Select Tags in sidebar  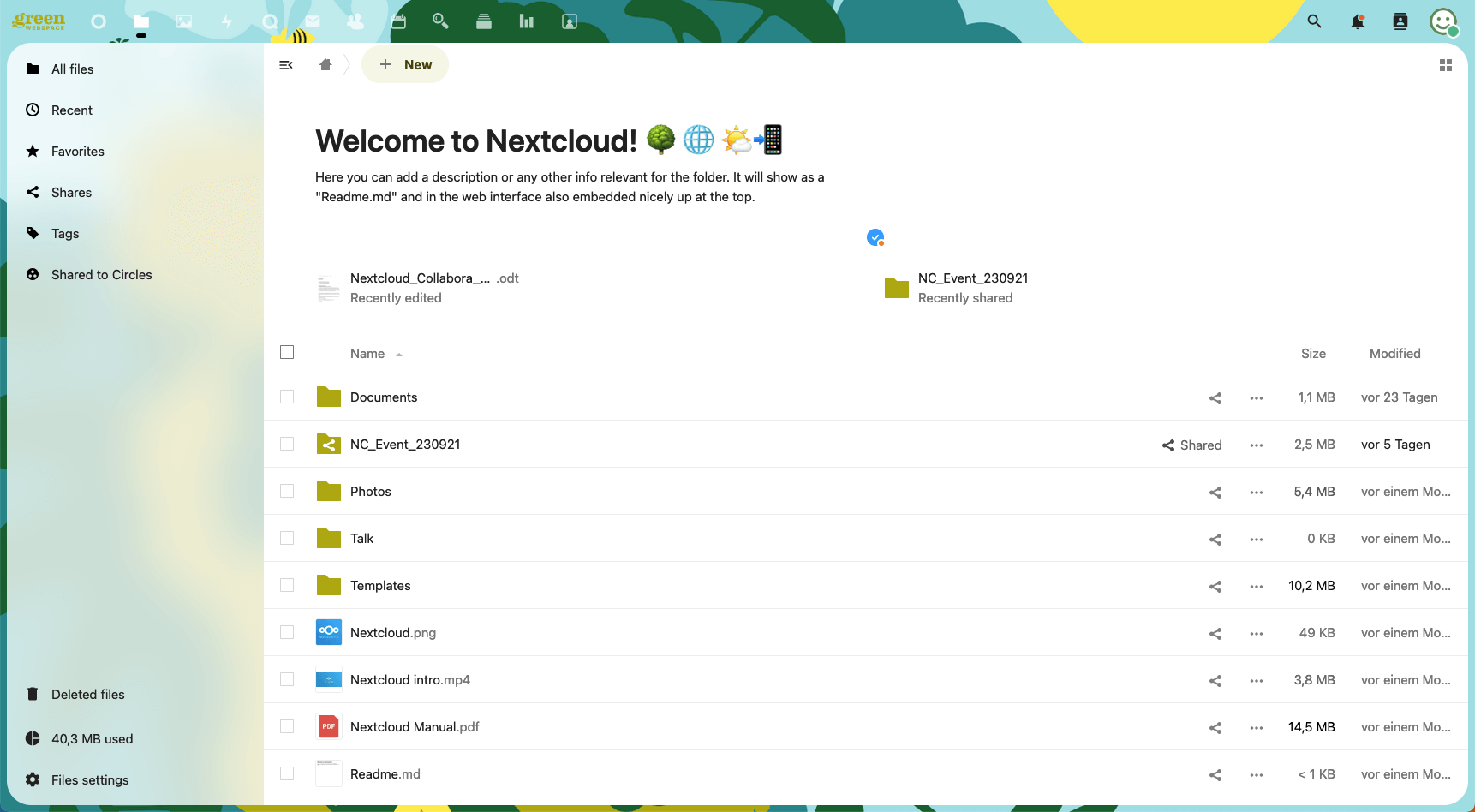(x=135, y=234)
